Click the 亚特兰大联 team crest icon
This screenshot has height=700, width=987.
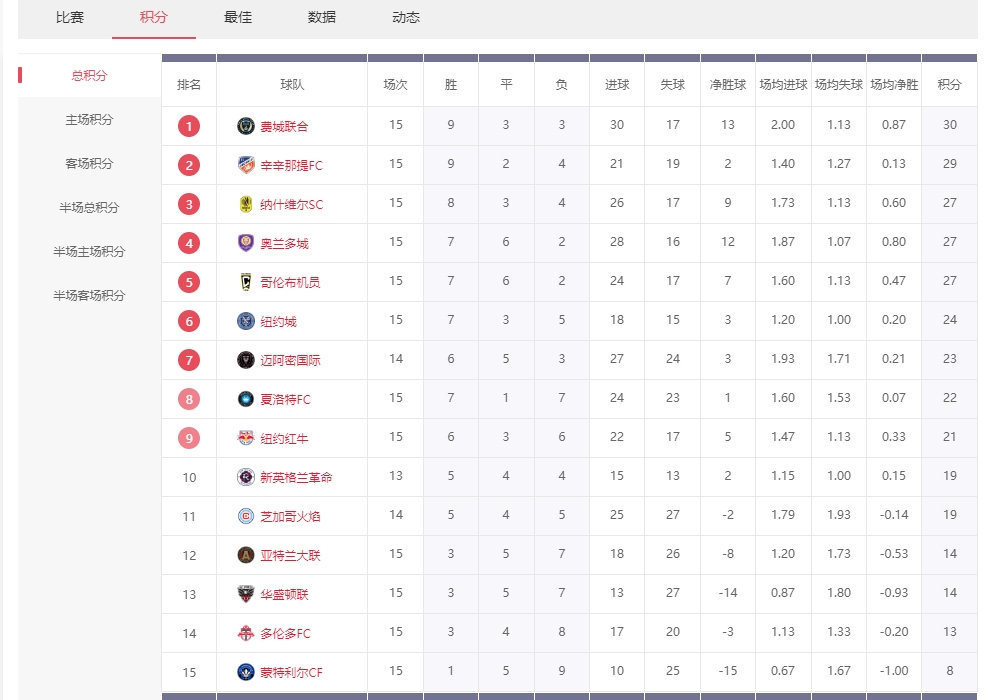[x=246, y=555]
